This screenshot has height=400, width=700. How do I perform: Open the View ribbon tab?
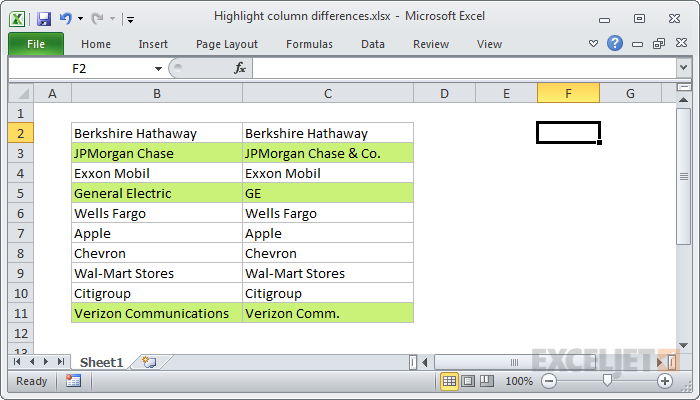[489, 44]
